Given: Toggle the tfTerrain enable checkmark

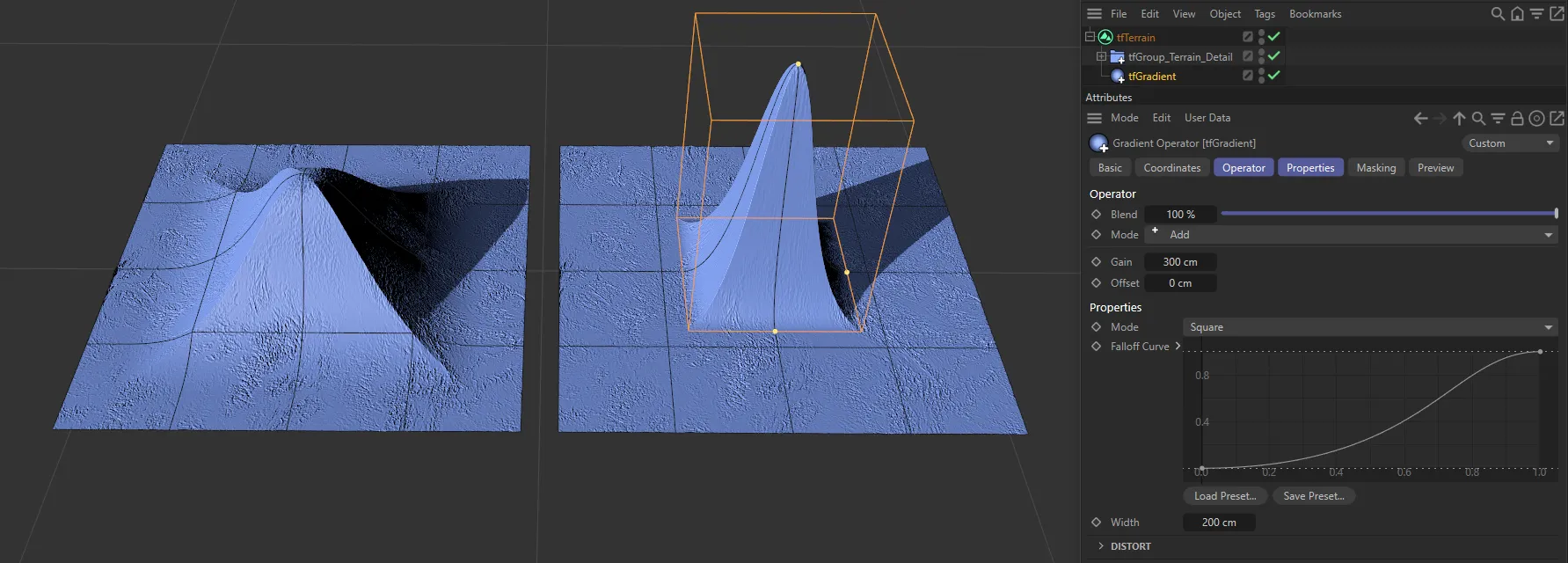Looking at the screenshot, I should pyautogui.click(x=1273, y=36).
